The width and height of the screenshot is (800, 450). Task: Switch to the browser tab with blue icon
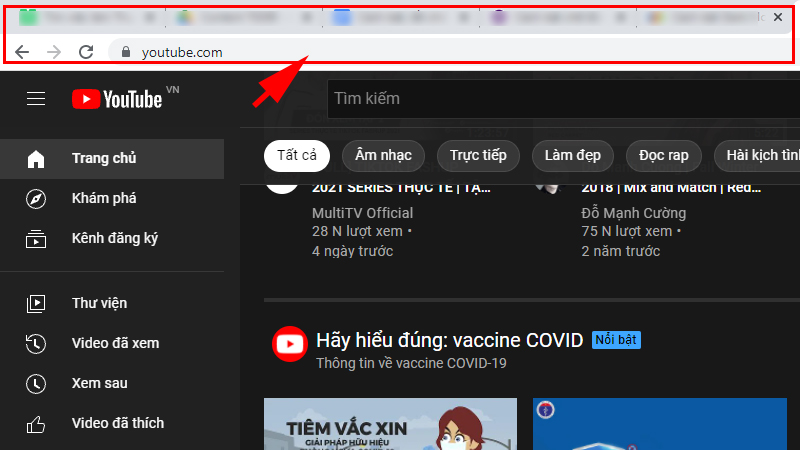(x=401, y=18)
